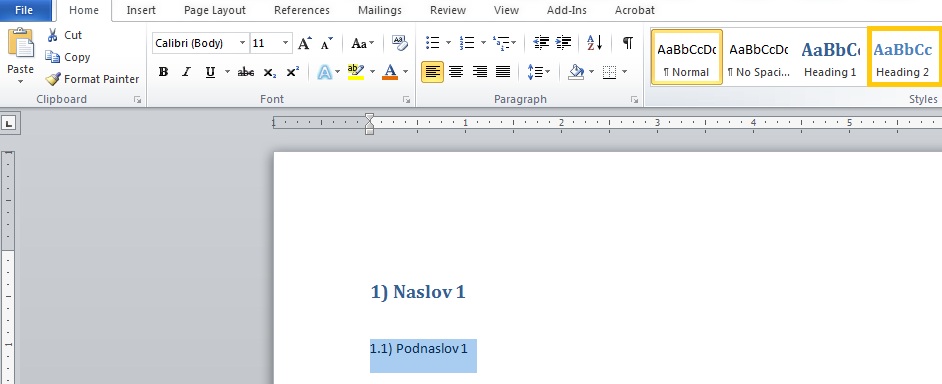
Task: Switch to the Page Layout tab
Action: [x=214, y=10]
